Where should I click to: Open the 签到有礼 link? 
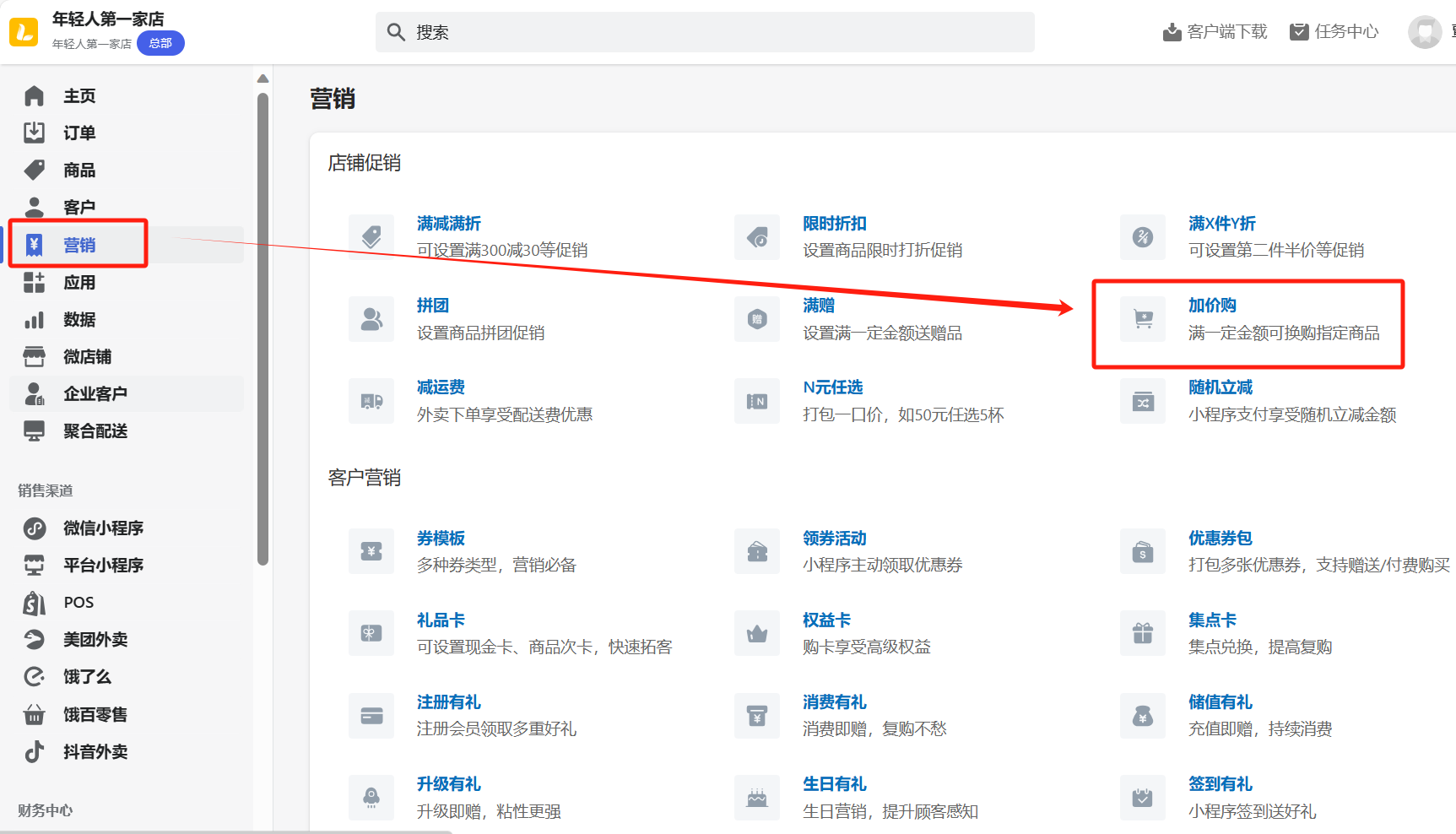point(1221,784)
